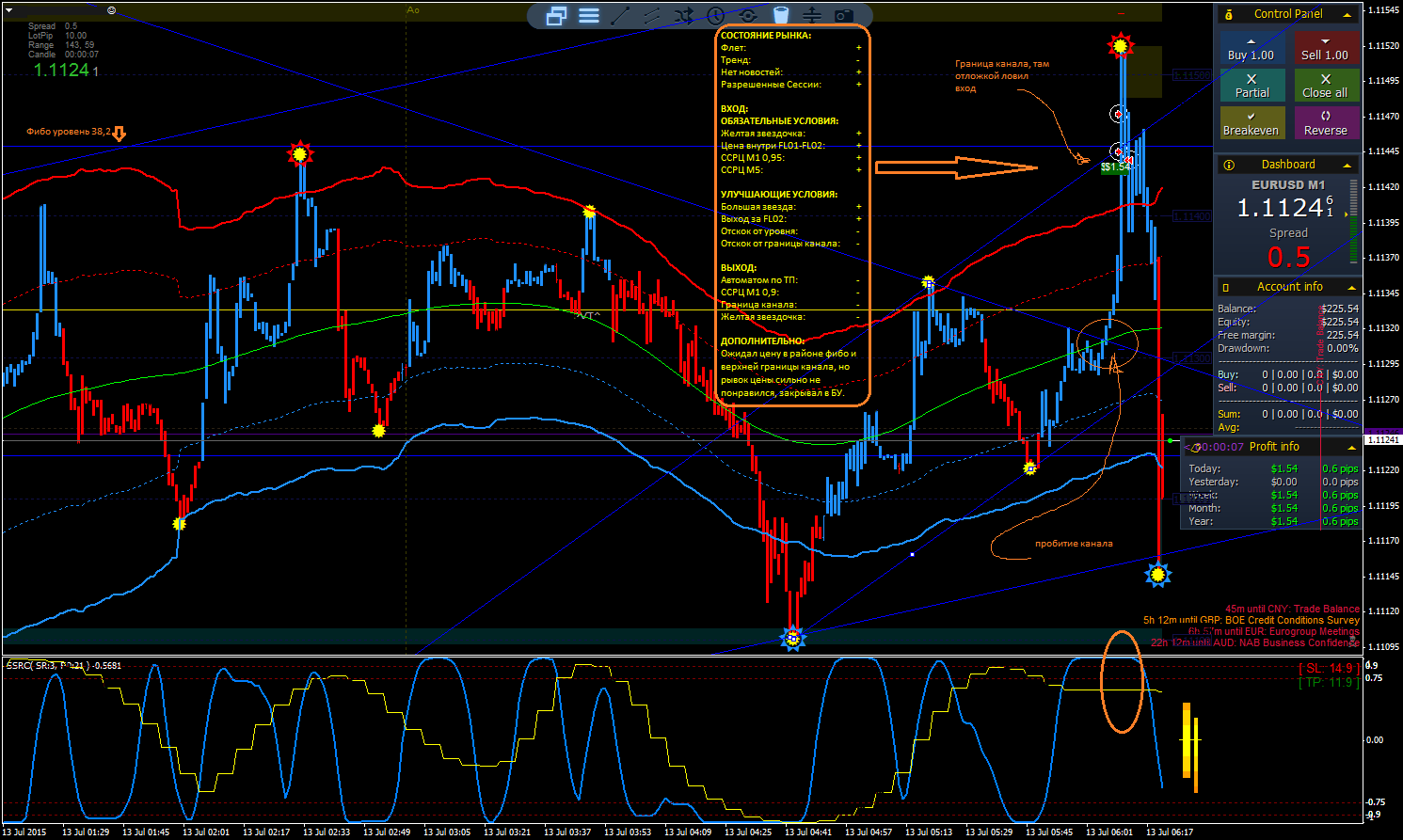The height and width of the screenshot is (840, 1403).
Task: Click the current price tag 1.11241 on the price scale
Action: (x=1382, y=440)
